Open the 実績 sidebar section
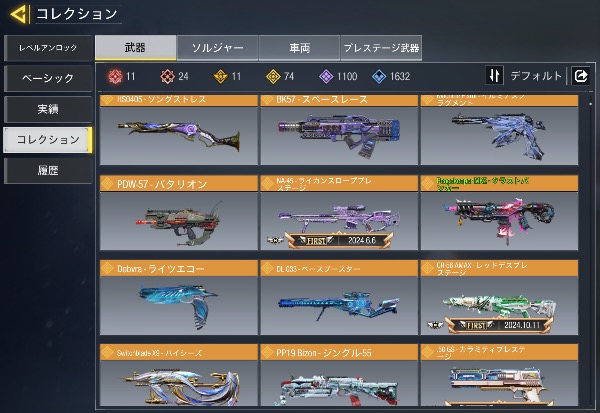The image size is (600, 413). tap(48, 109)
